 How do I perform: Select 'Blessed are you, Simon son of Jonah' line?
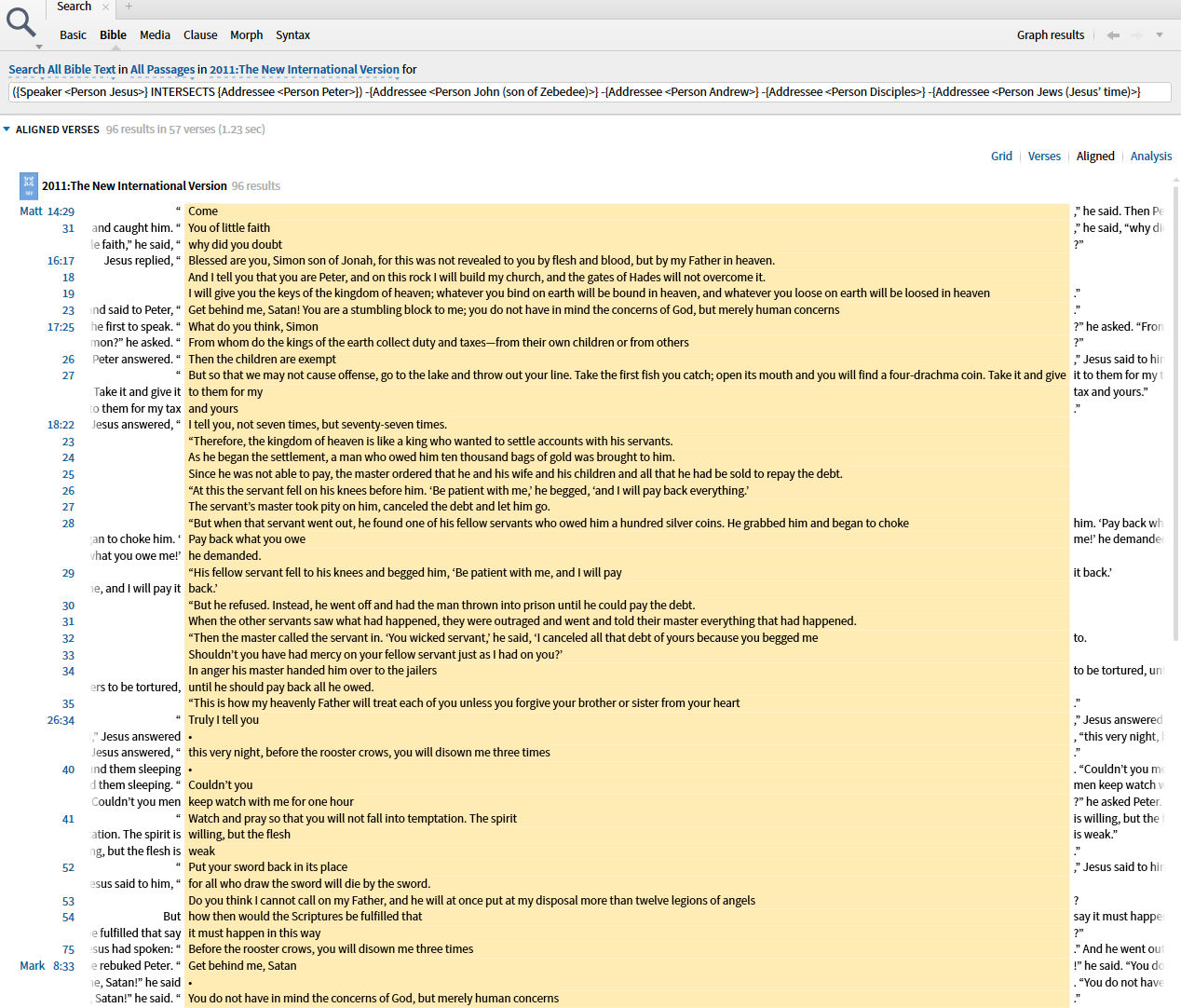[x=482, y=261]
